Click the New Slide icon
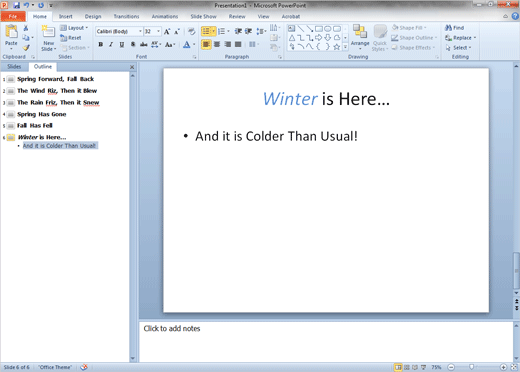This screenshot has width=520, height=372. (x=48, y=32)
